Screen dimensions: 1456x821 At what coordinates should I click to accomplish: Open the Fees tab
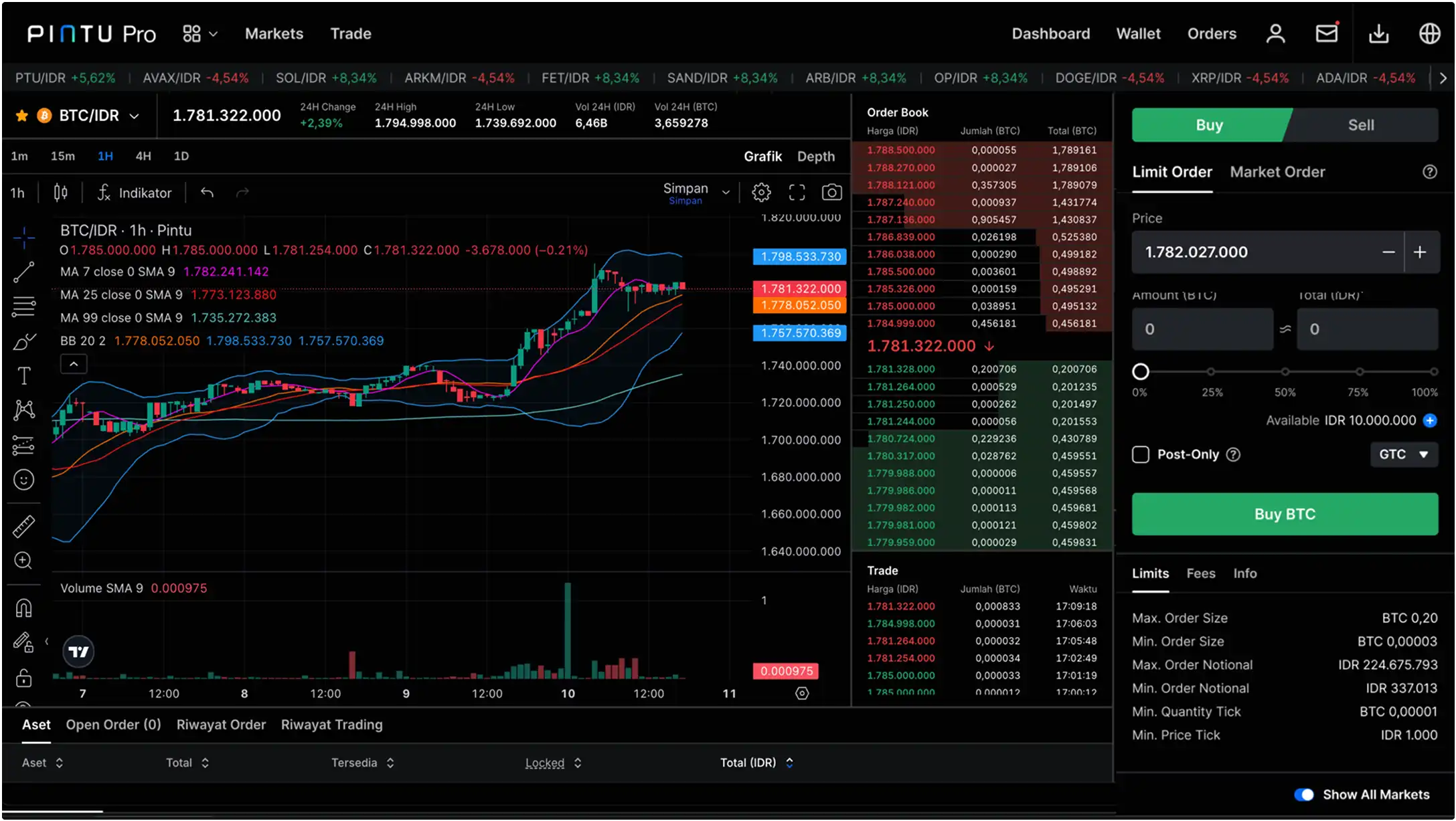(1200, 573)
